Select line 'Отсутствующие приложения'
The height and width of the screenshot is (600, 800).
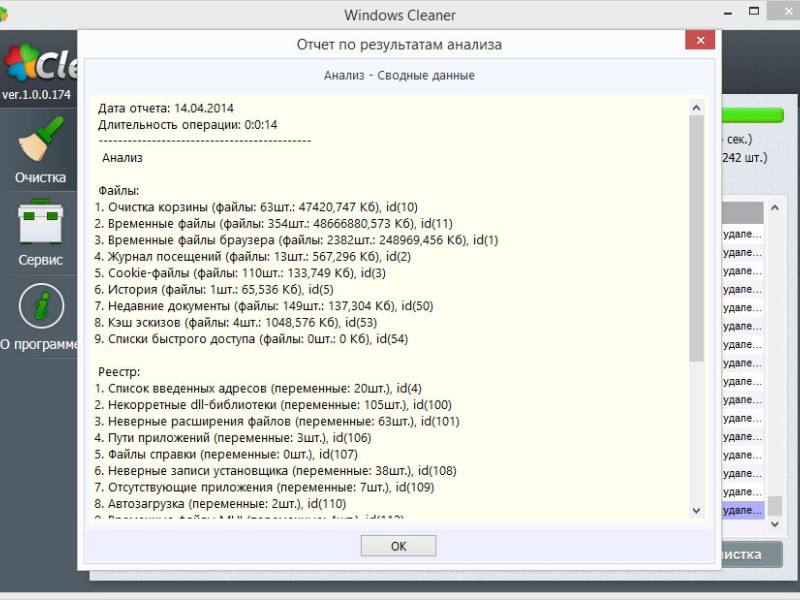click(264, 487)
